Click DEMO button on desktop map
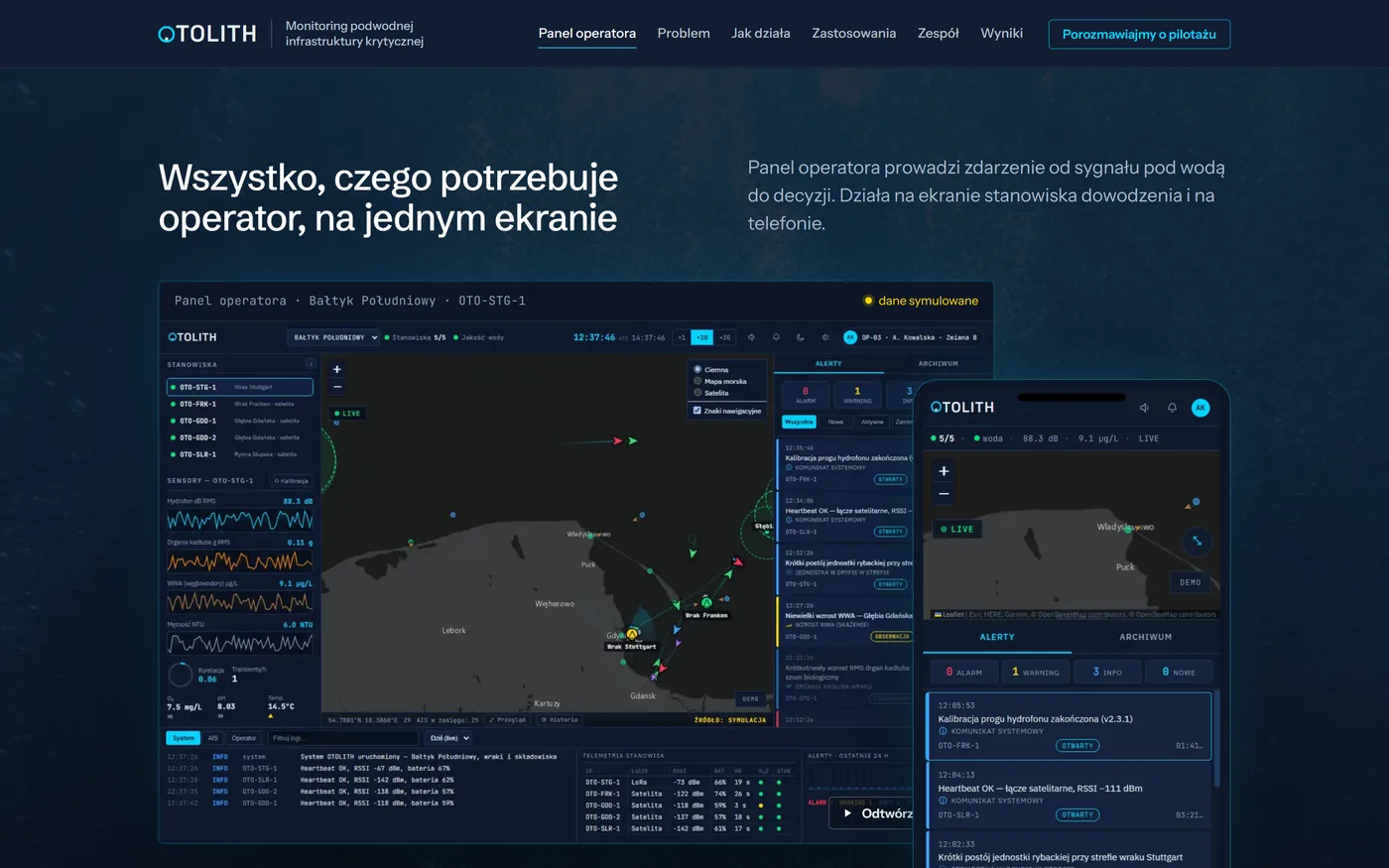This screenshot has height=868, width=1389. tap(751, 698)
